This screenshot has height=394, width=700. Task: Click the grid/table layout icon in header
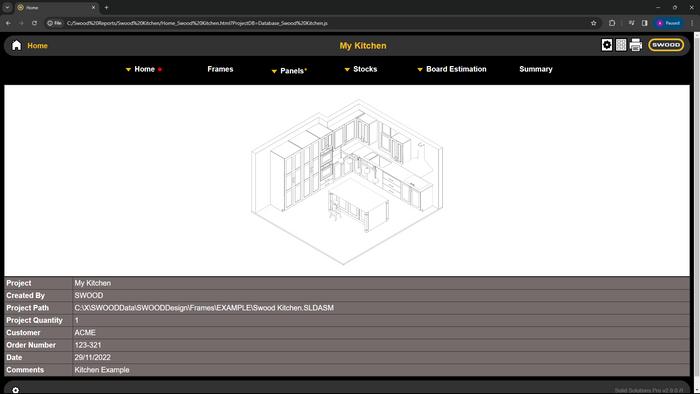(621, 45)
